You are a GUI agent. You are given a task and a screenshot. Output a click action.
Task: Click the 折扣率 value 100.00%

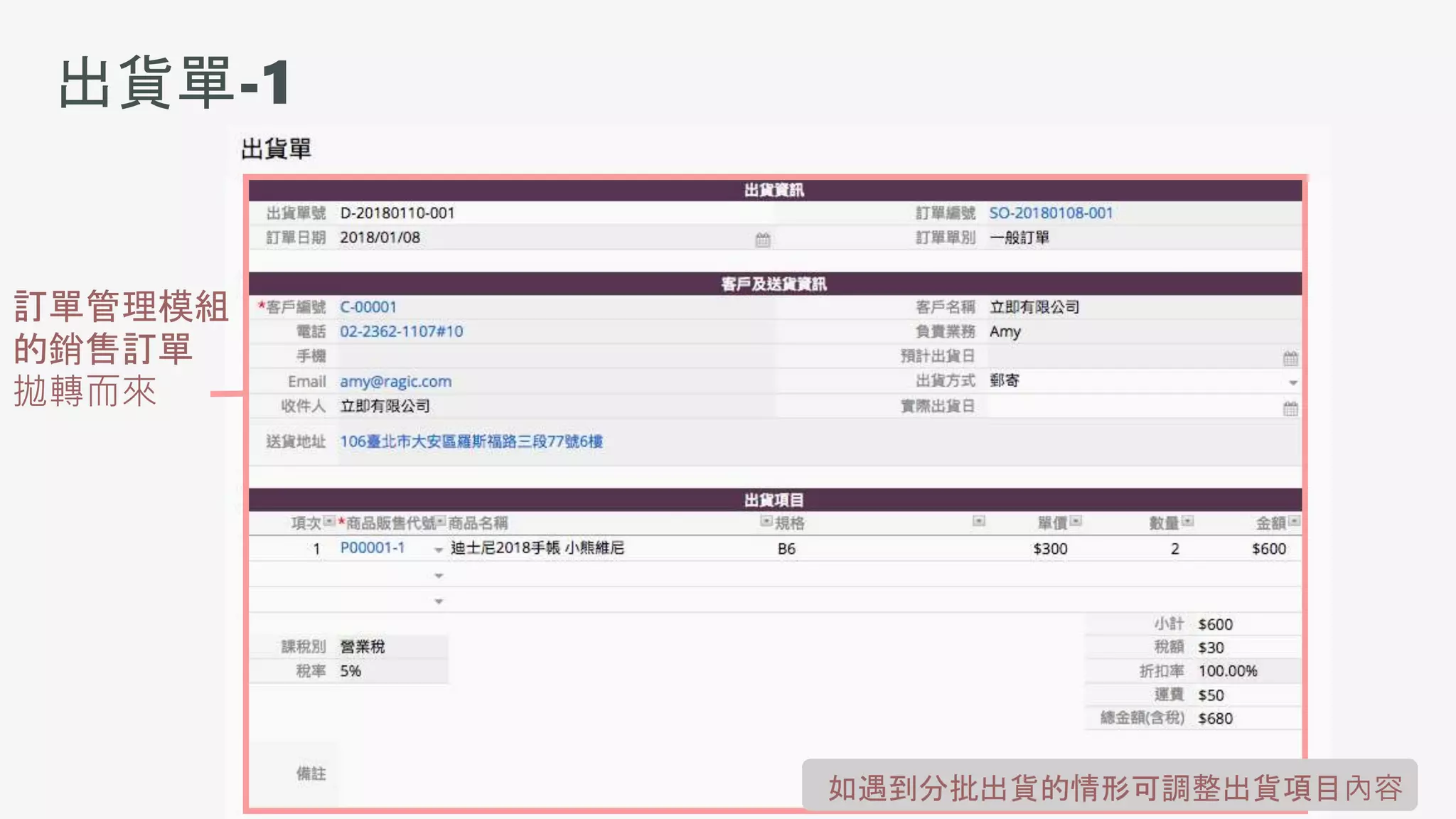coord(1228,671)
